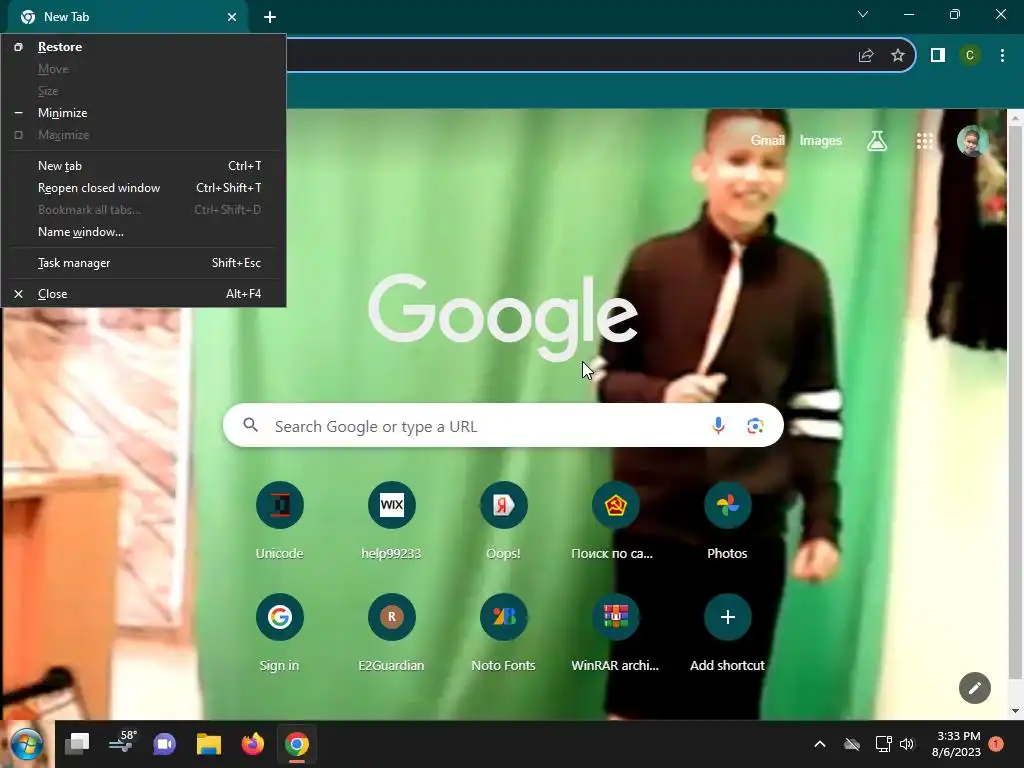Image resolution: width=1024 pixels, height=768 pixels.
Task: Open the video chat taskbar app
Action: click(165, 744)
